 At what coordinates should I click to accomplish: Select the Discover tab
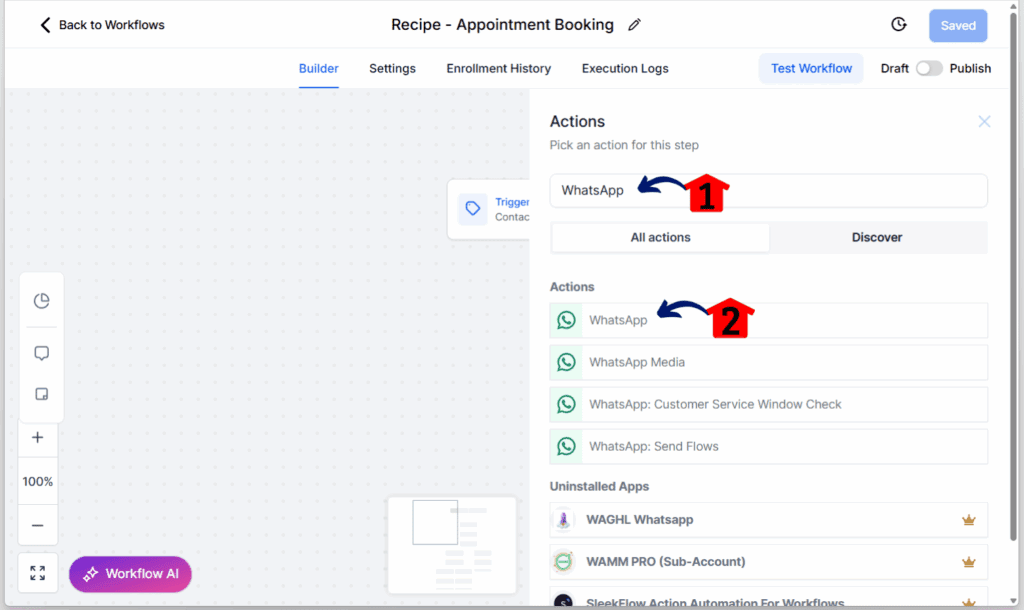point(877,237)
